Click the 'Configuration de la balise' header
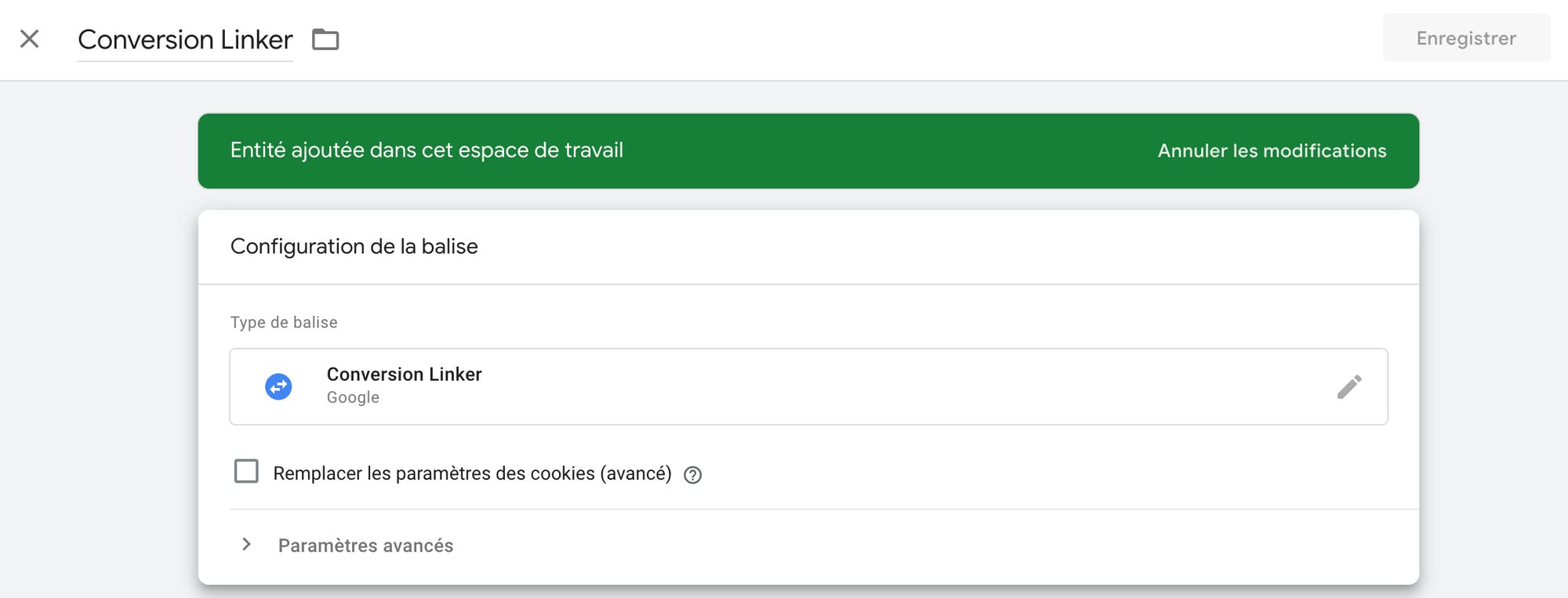1568x598 pixels. tap(354, 246)
